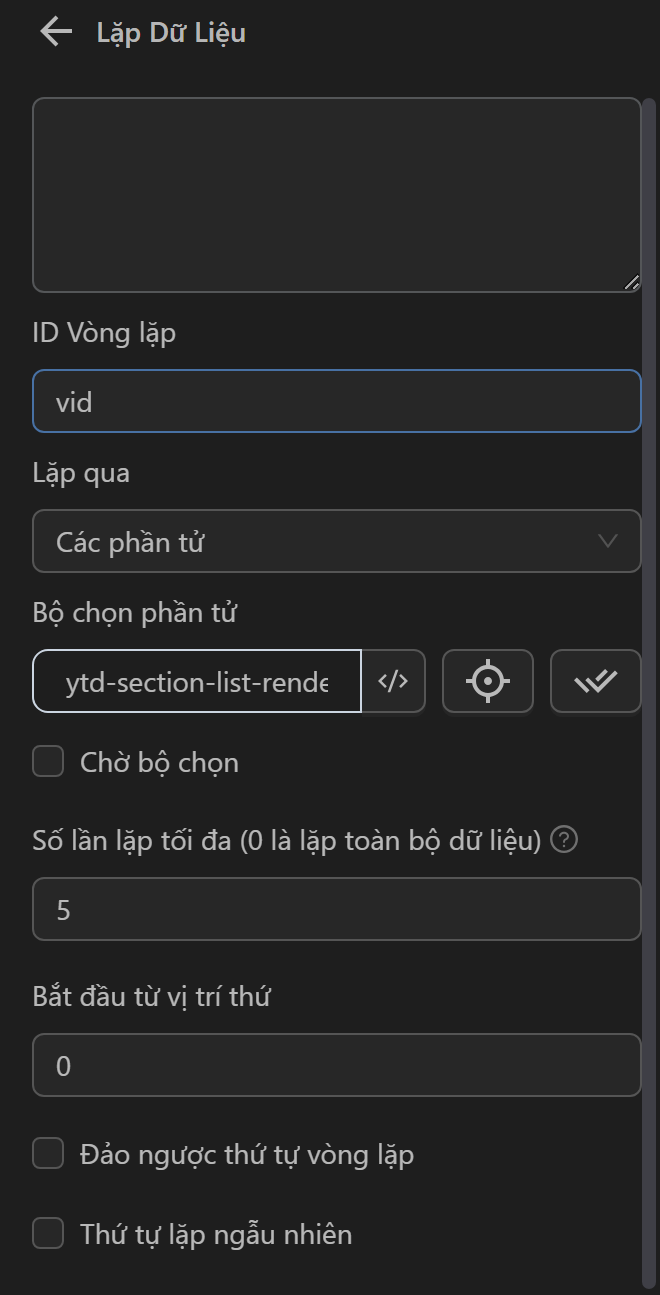660x1295 pixels.
Task: Click the max iterations field showing 5
Action: (337, 908)
